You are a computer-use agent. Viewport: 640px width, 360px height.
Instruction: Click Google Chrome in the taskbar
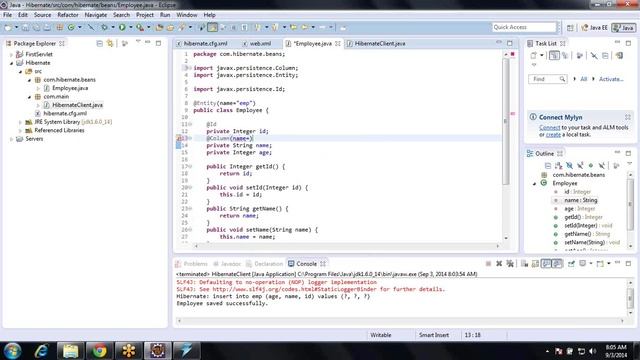99,351
